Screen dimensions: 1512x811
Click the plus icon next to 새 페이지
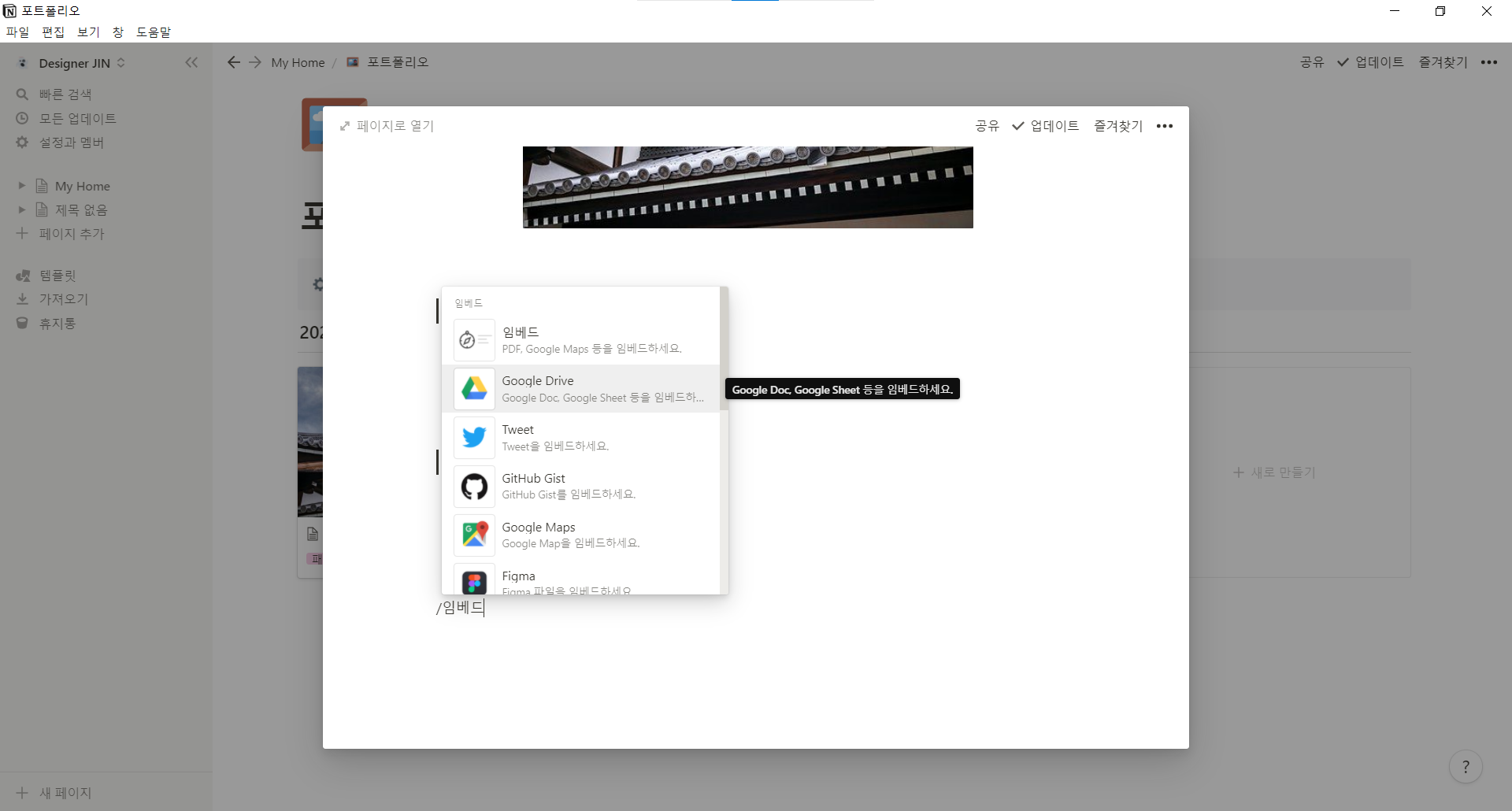point(22,793)
